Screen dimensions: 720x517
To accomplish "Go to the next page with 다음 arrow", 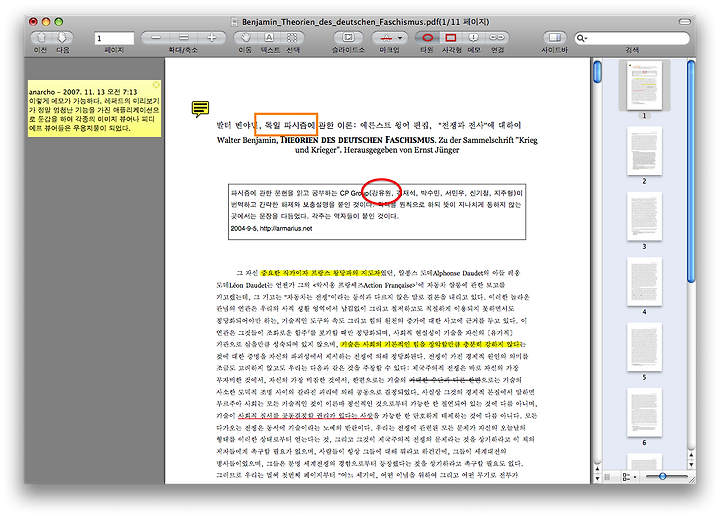I will [62, 37].
